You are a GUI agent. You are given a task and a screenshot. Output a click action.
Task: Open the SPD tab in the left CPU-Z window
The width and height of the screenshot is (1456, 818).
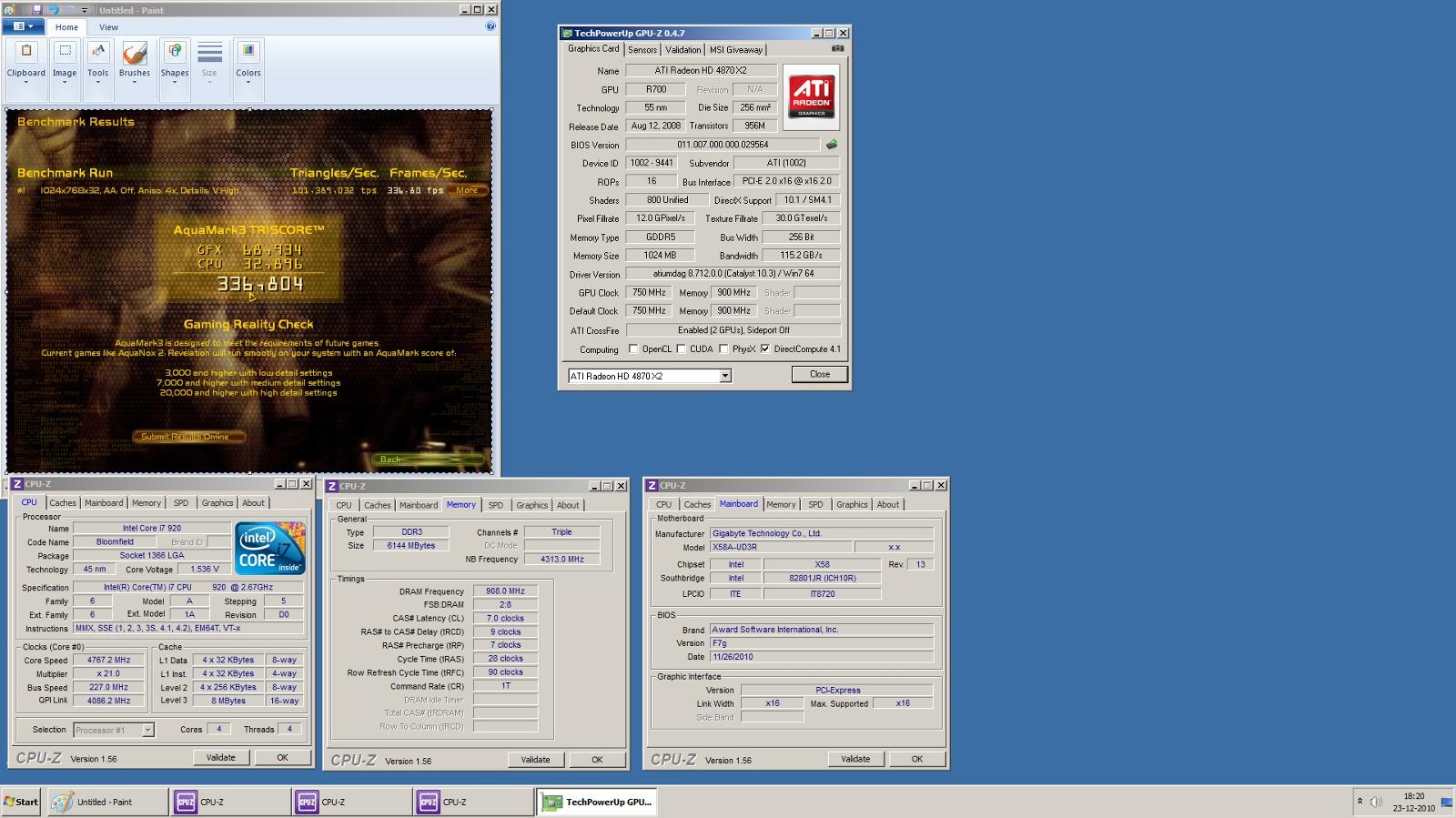pos(181,503)
